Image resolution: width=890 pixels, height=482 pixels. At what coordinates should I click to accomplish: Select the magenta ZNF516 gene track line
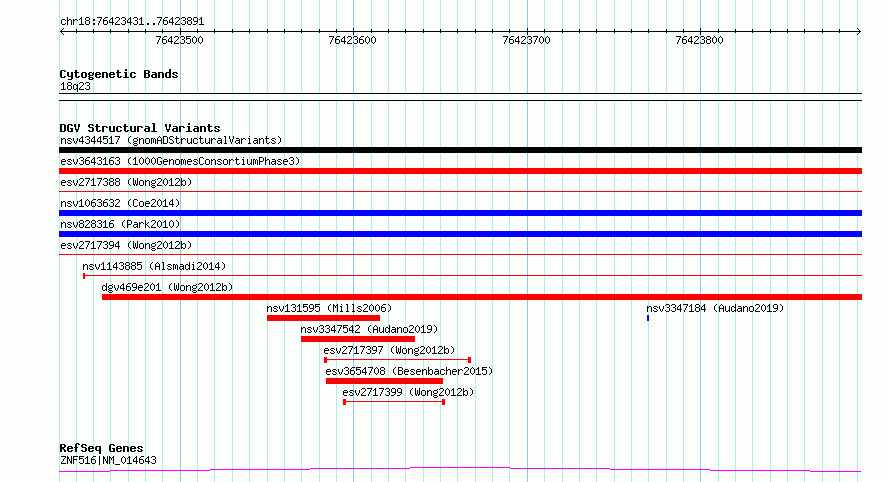click(460, 470)
